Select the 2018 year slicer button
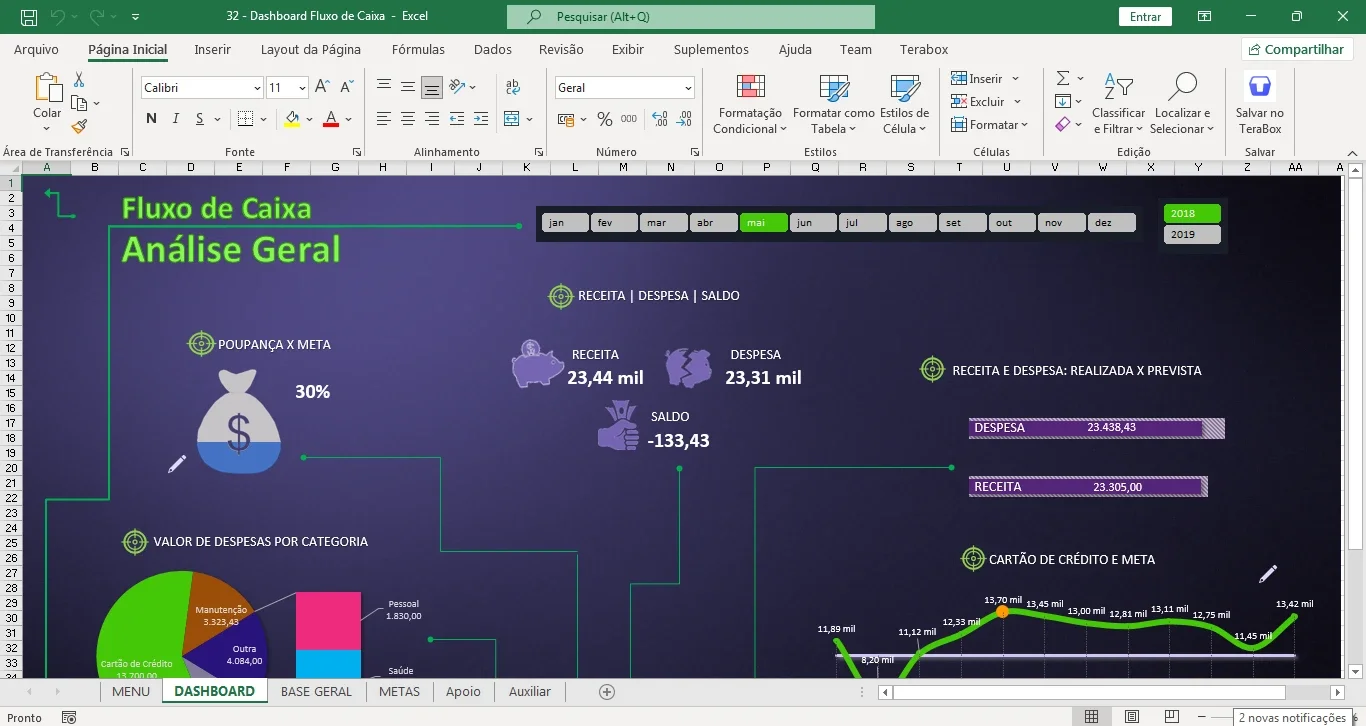 pyautogui.click(x=1192, y=214)
